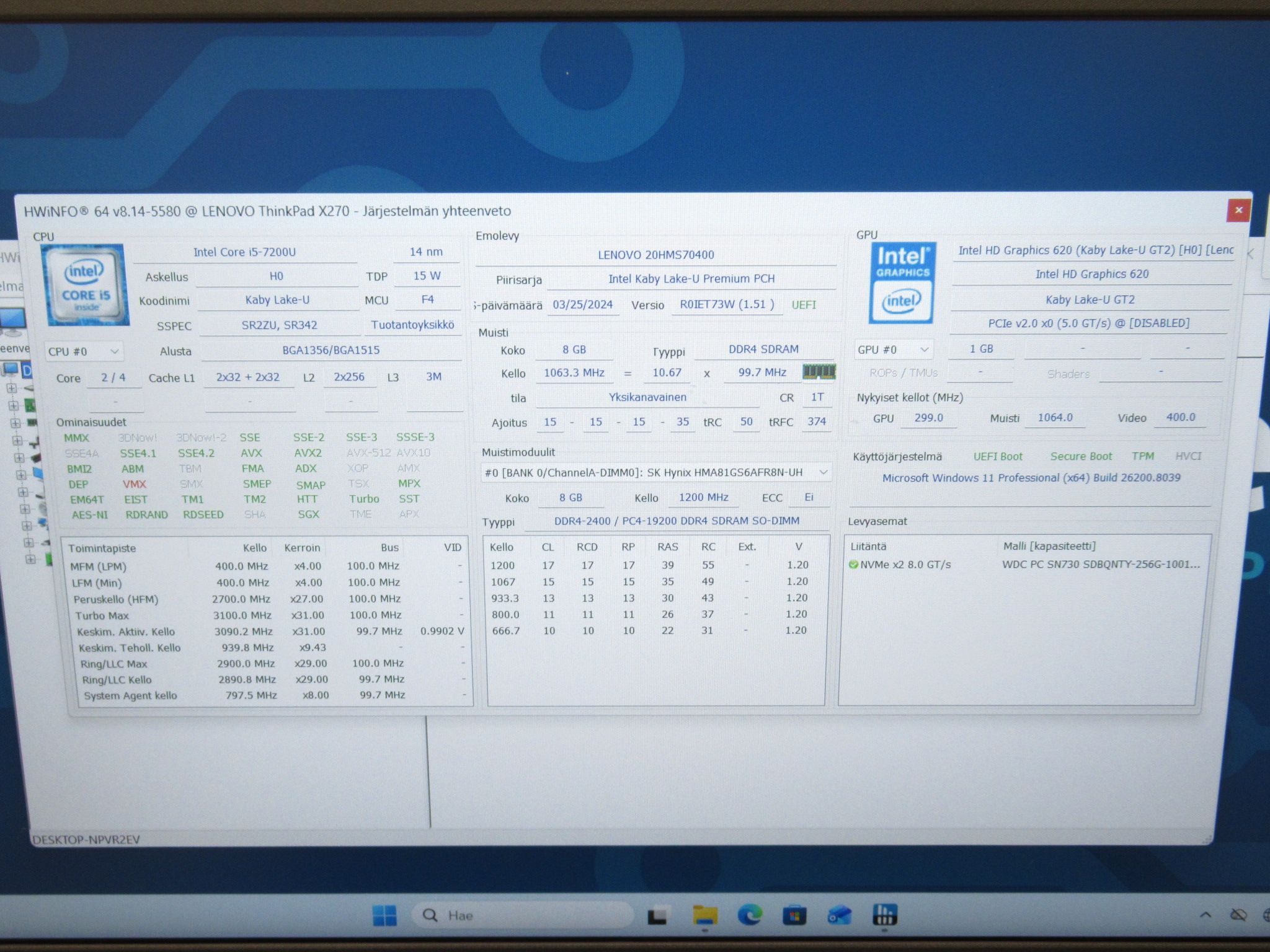Show hidden system tray icons chevron

(x=1205, y=915)
